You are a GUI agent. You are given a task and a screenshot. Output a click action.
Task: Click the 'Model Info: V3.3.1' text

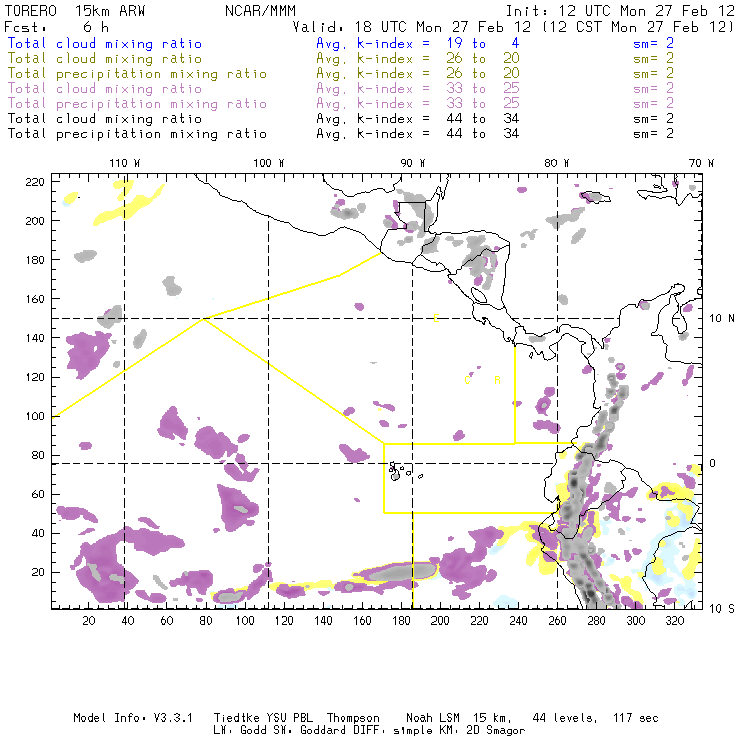[x=133, y=718]
